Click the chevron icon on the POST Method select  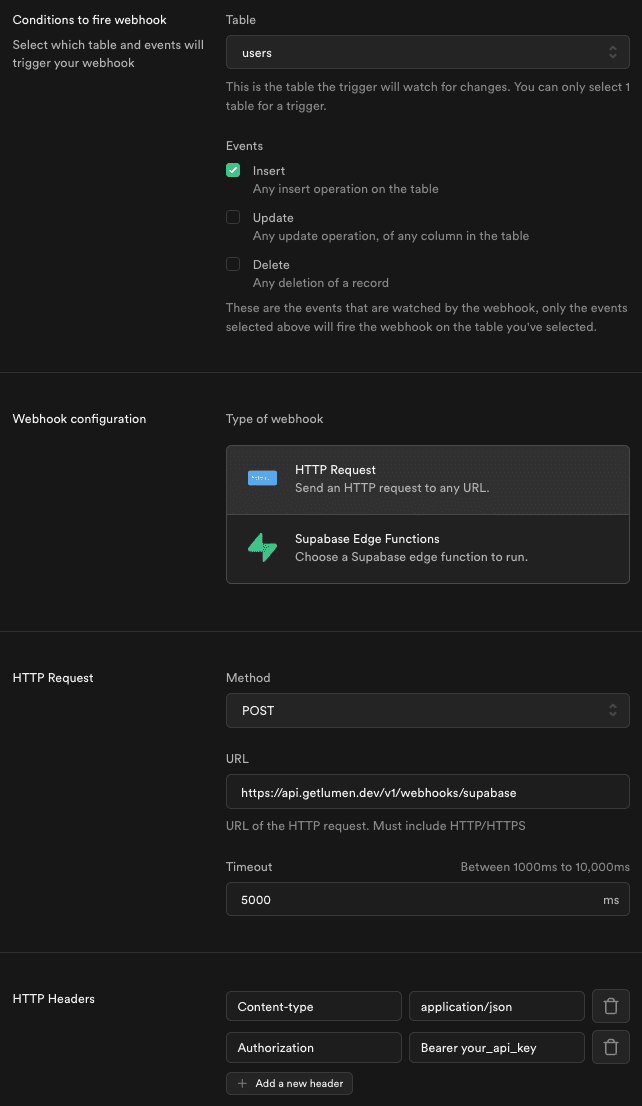(x=614, y=710)
